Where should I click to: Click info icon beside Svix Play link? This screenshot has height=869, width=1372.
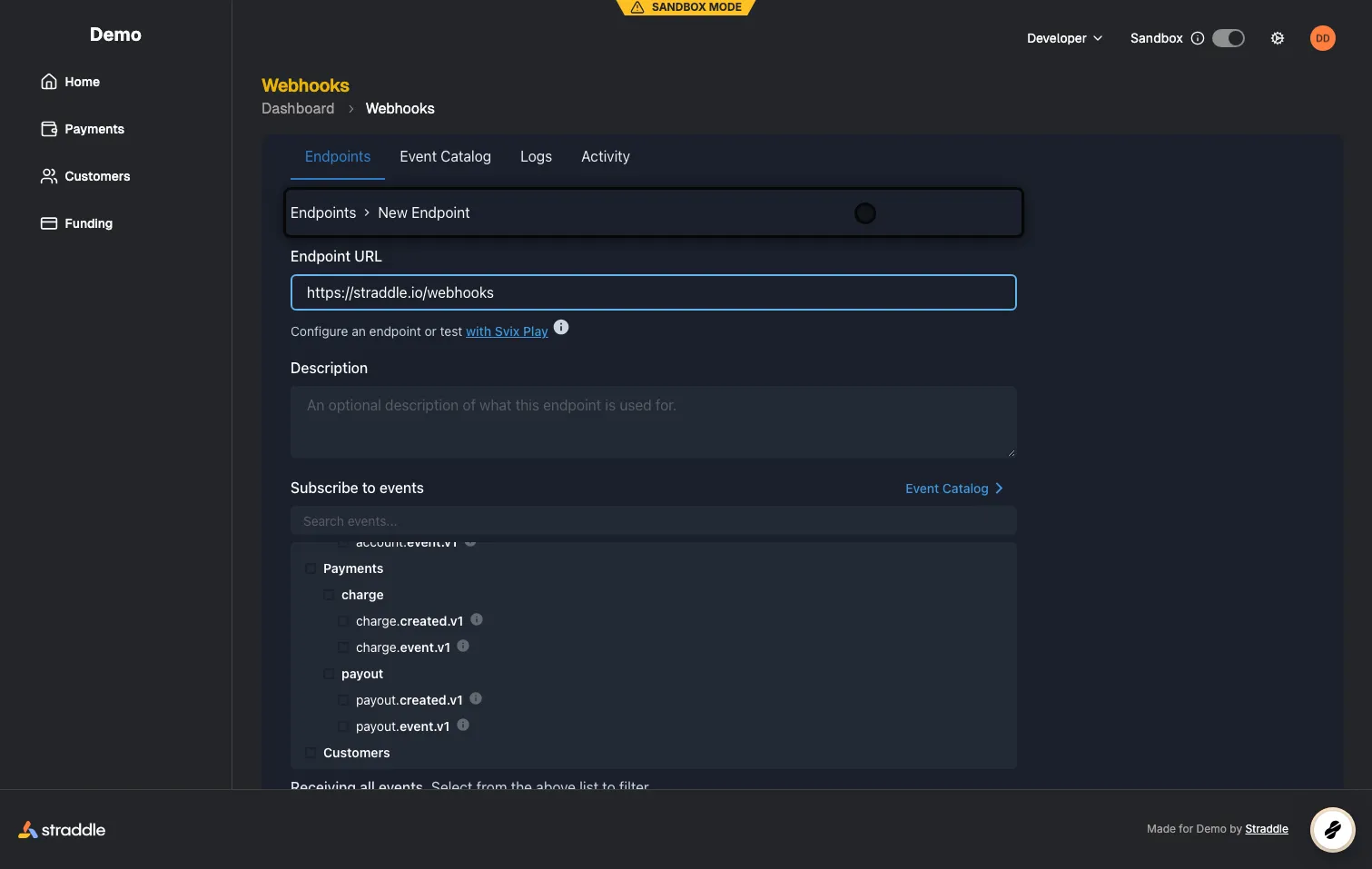561,327
